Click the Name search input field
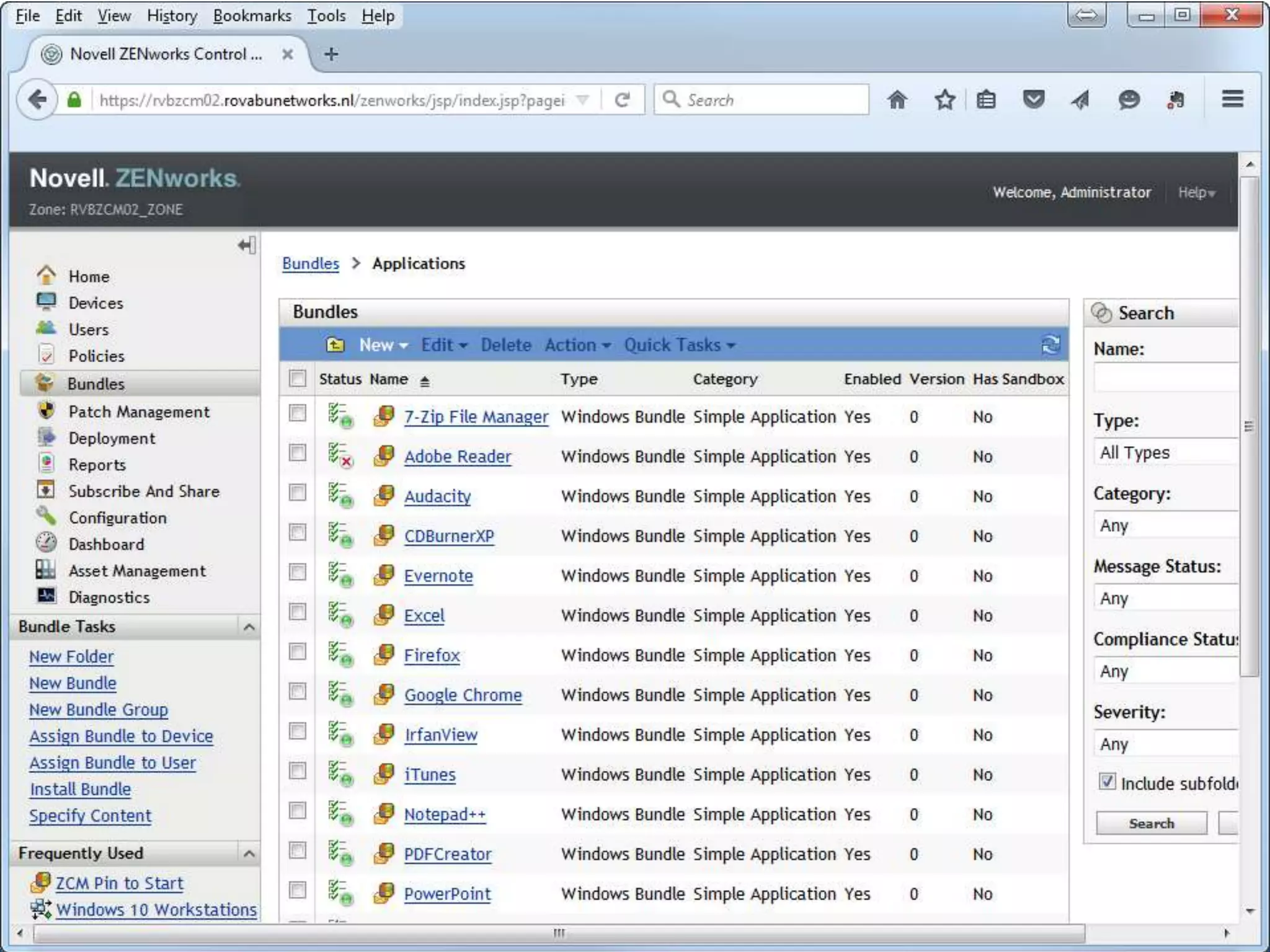This screenshot has height=952, width=1270. pos(1165,377)
